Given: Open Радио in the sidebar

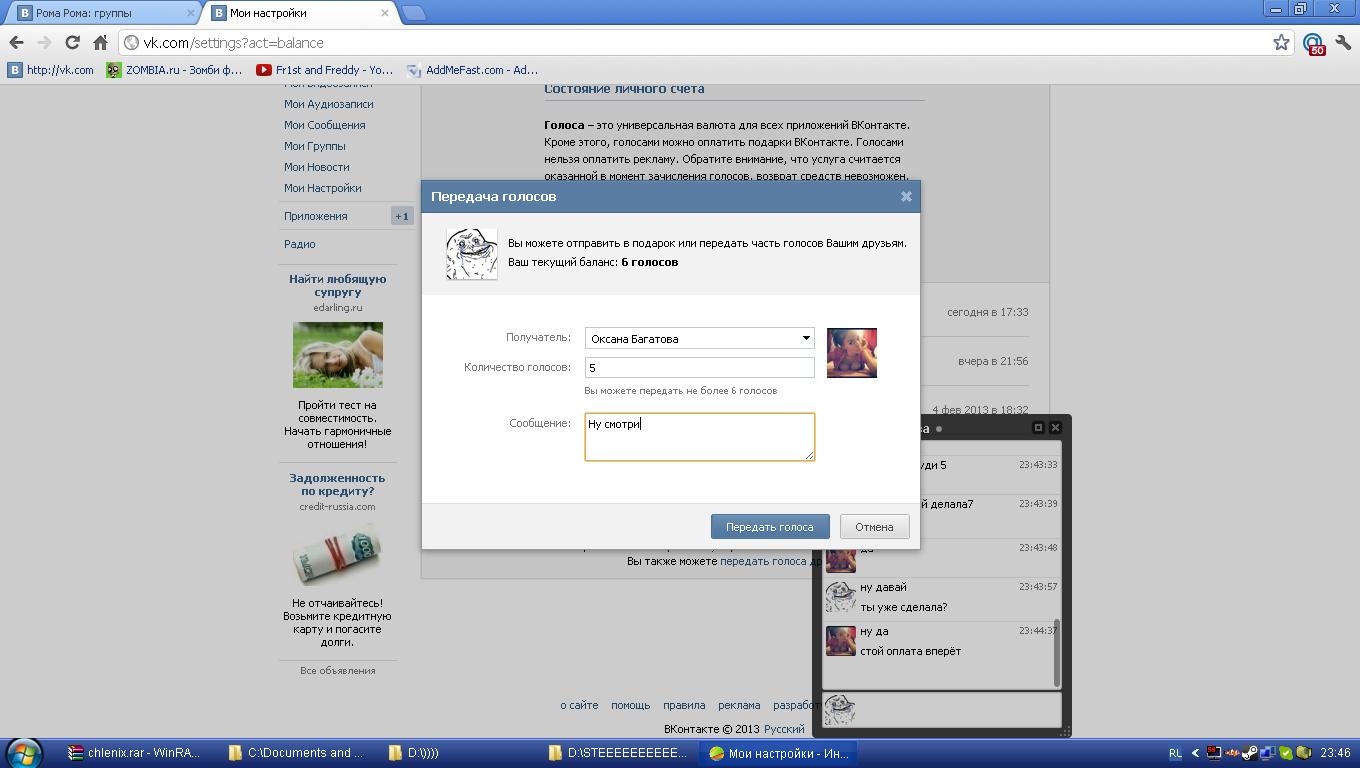Looking at the screenshot, I should point(299,244).
